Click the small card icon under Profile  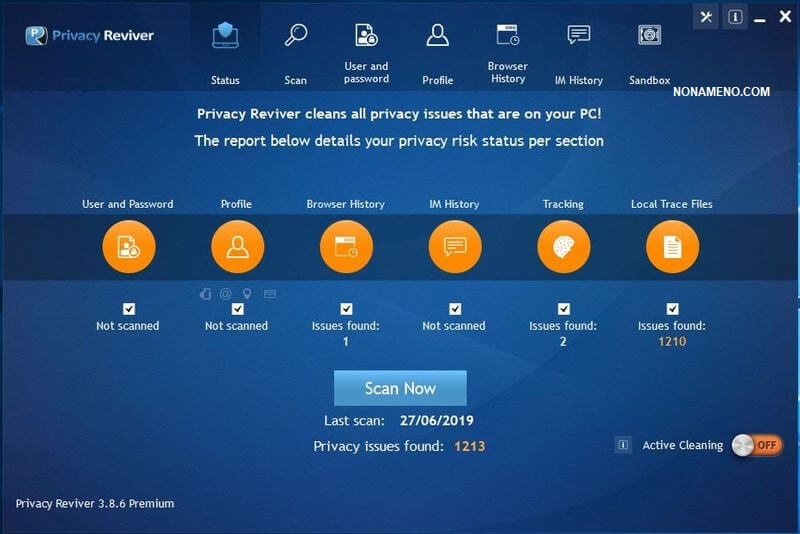click(270, 294)
